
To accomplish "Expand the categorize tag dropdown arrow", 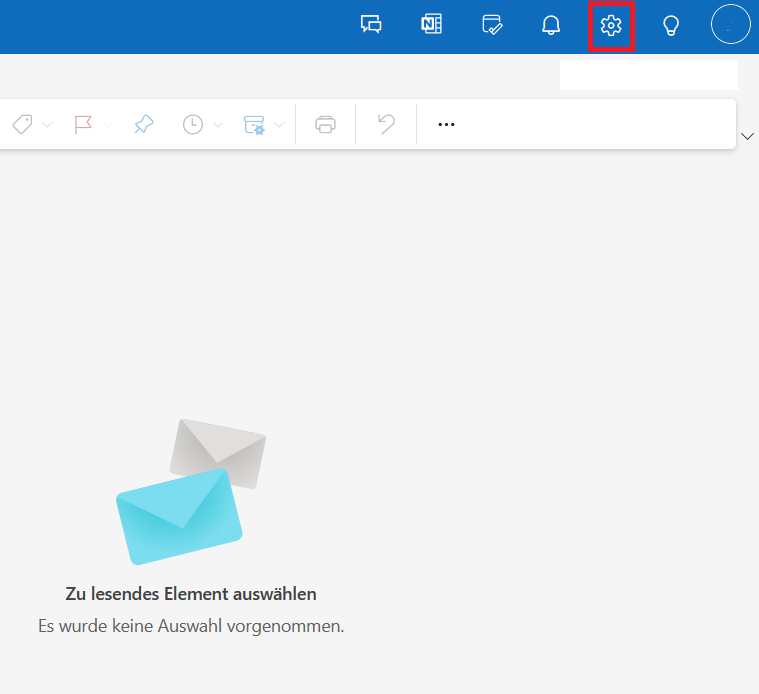I will [x=47, y=125].
